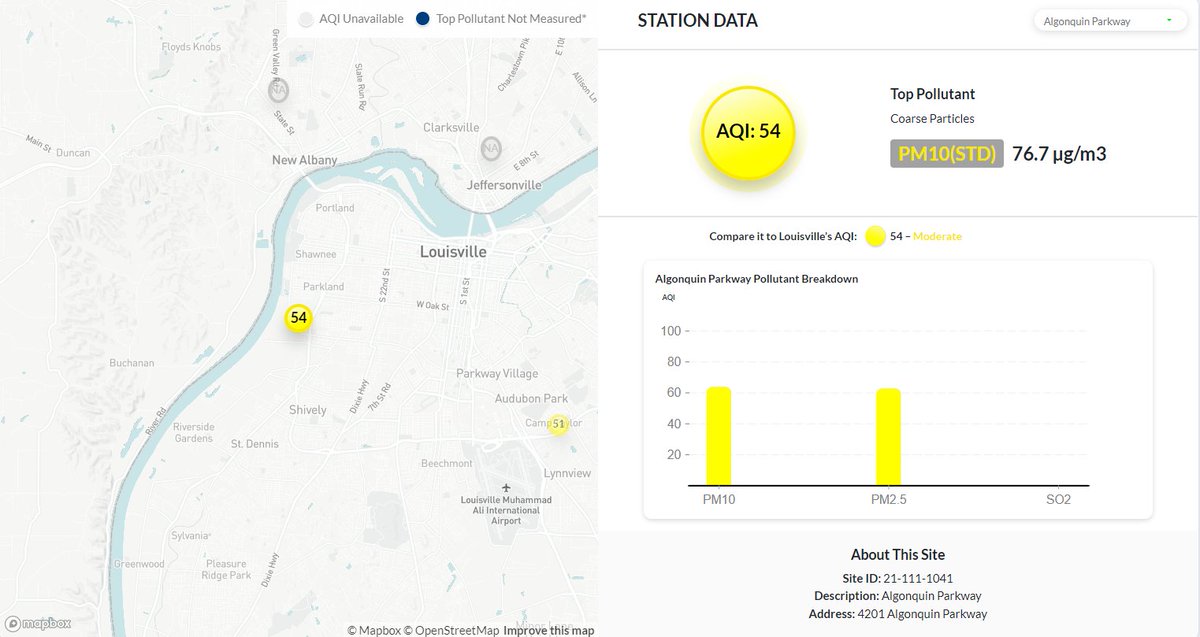This screenshot has height=637, width=1200.
Task: Click the Site ID 21-111-1041 text
Action: [898, 578]
